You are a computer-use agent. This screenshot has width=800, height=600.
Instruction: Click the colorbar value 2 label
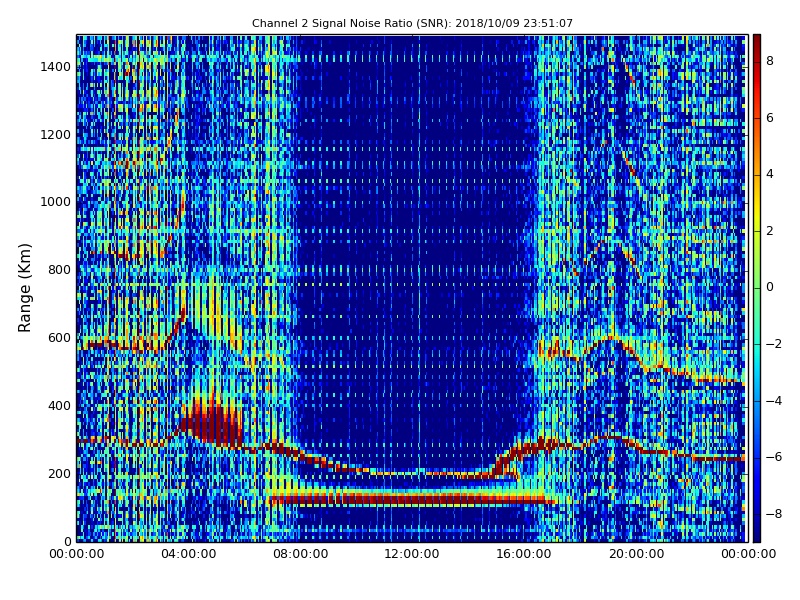770,231
